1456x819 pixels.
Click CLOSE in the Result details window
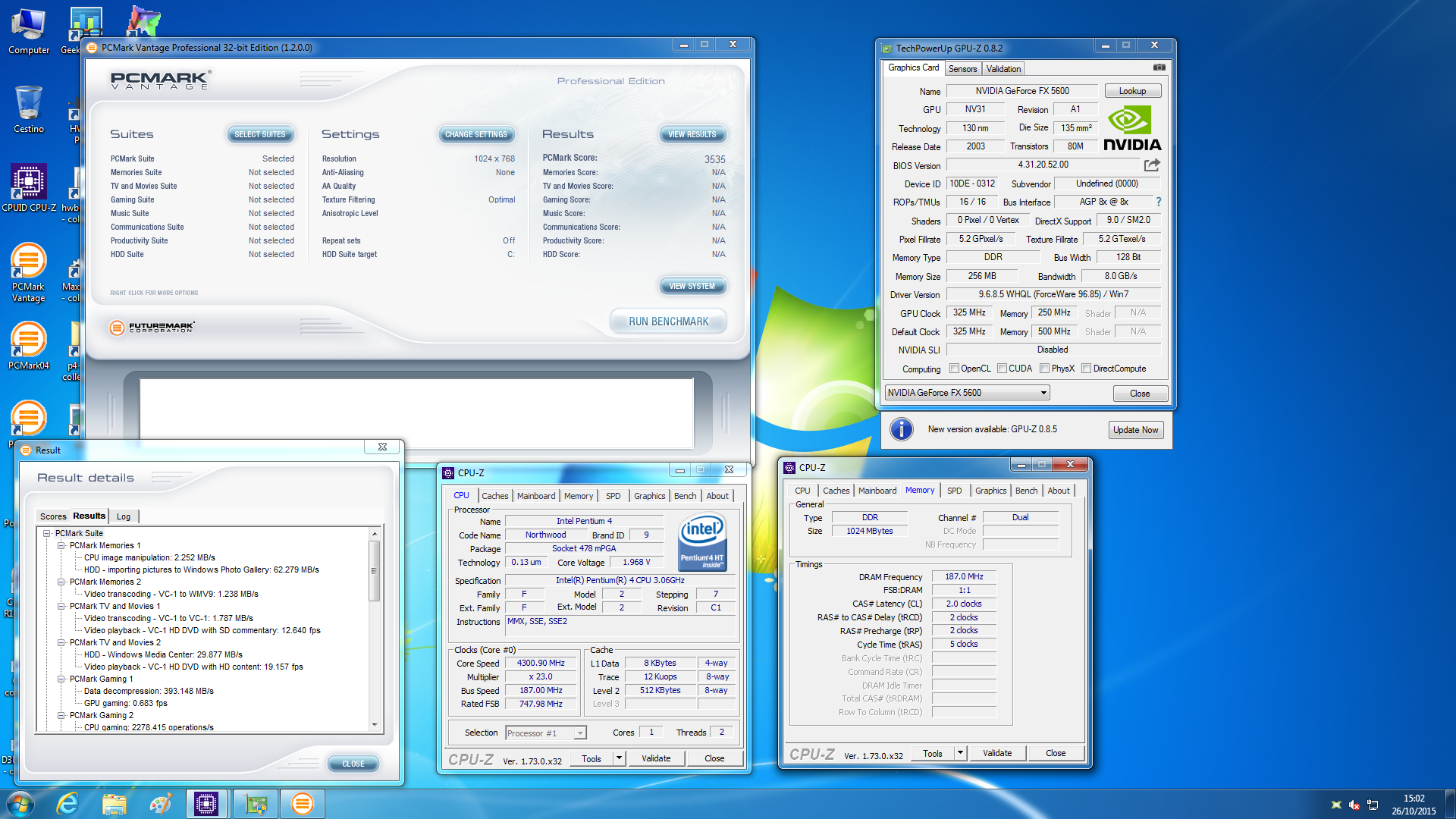coord(353,764)
